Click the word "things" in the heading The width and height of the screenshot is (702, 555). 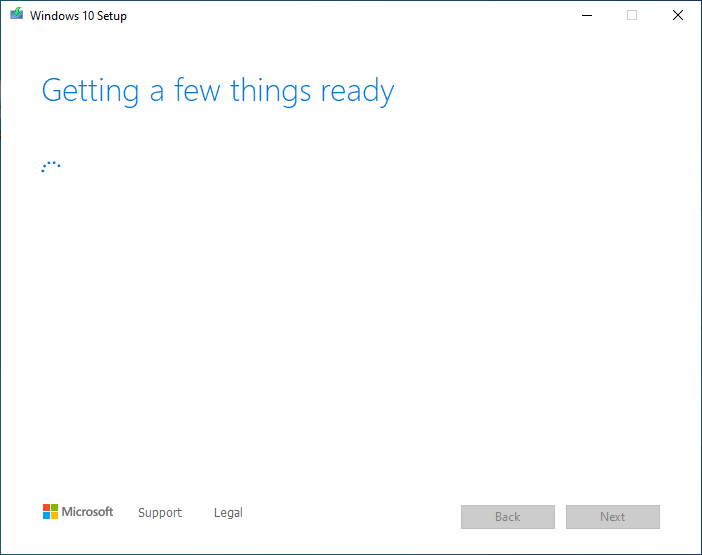pos(270,91)
